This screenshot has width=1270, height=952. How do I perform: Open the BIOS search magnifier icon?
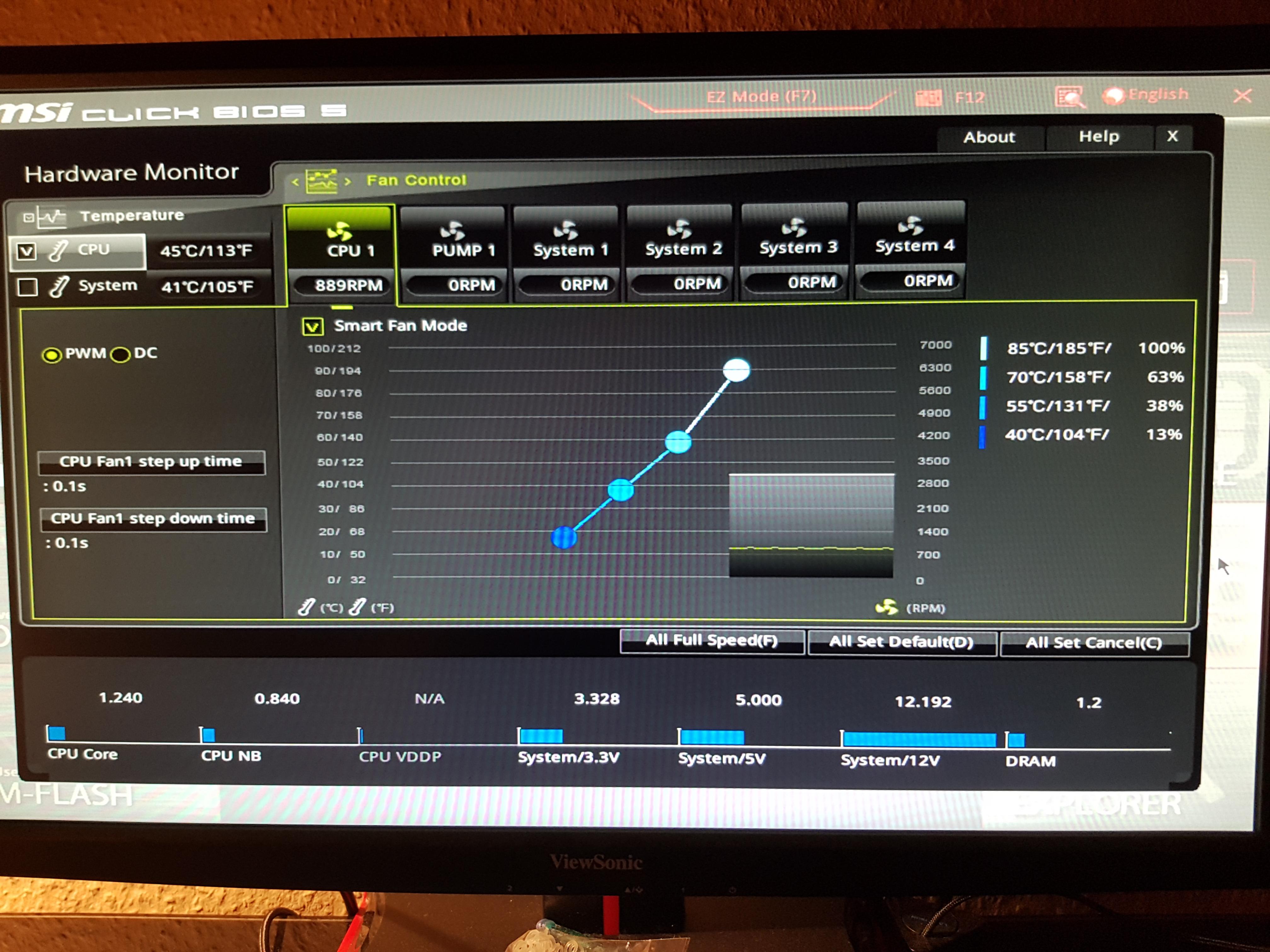(x=1070, y=98)
